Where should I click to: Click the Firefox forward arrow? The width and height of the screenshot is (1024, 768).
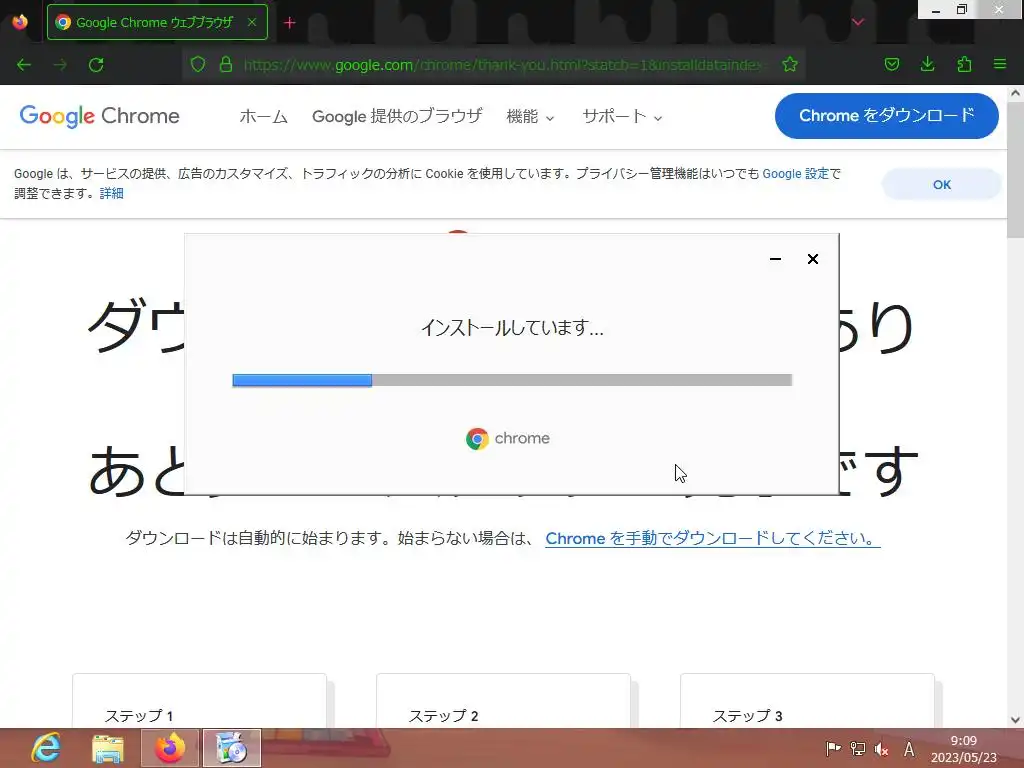(60, 65)
